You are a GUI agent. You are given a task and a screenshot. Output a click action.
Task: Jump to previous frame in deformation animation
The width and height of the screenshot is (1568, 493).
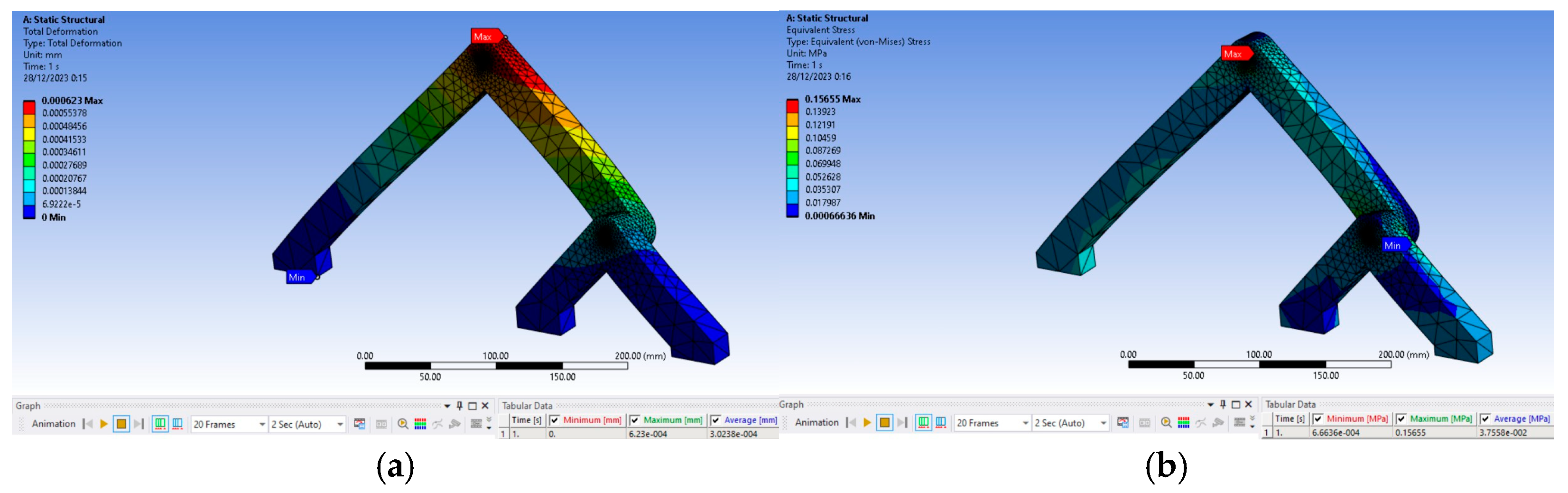coord(88,424)
